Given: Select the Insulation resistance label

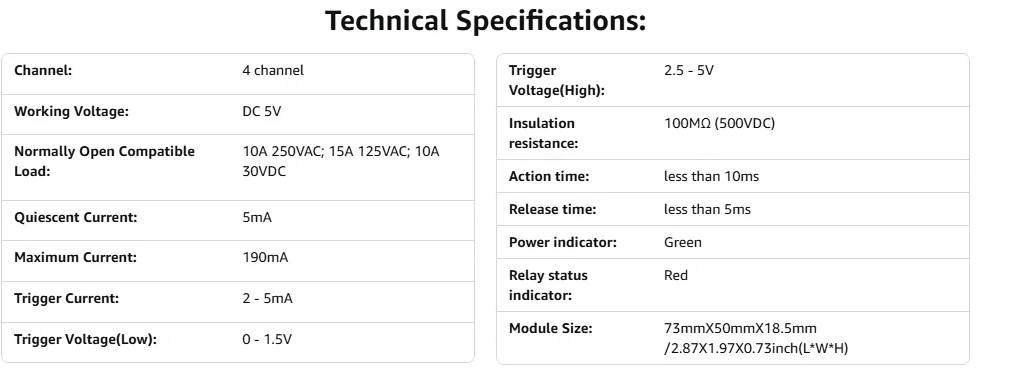Looking at the screenshot, I should 542,133.
